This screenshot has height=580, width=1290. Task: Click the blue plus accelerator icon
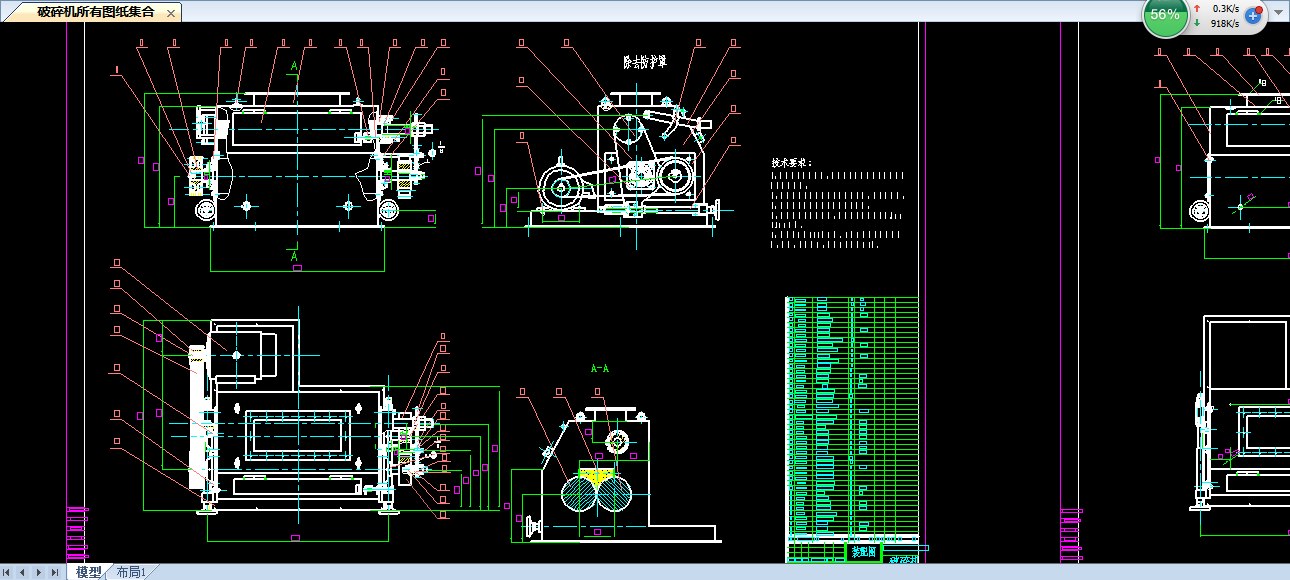point(1254,15)
